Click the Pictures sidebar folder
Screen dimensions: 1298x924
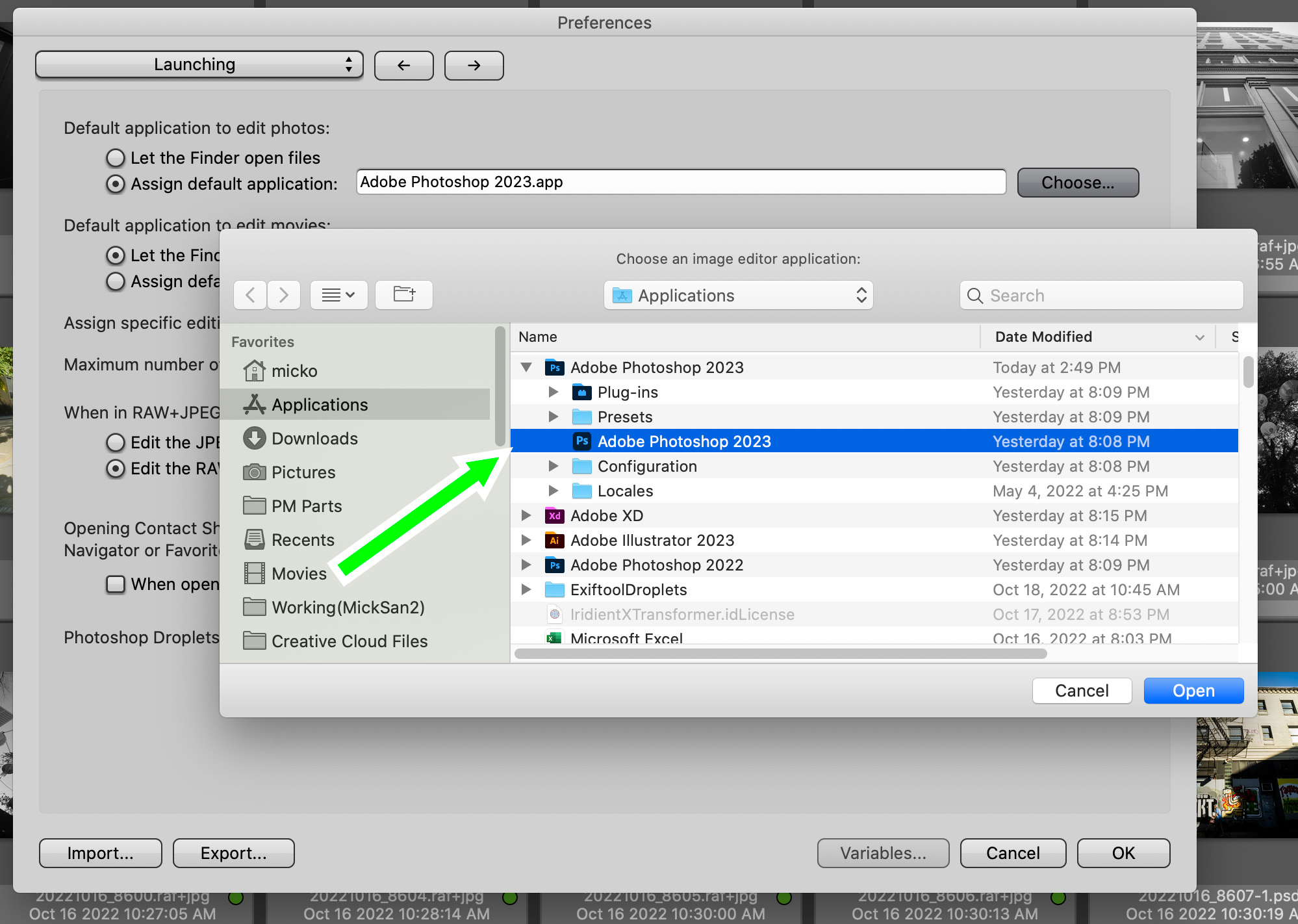303,472
